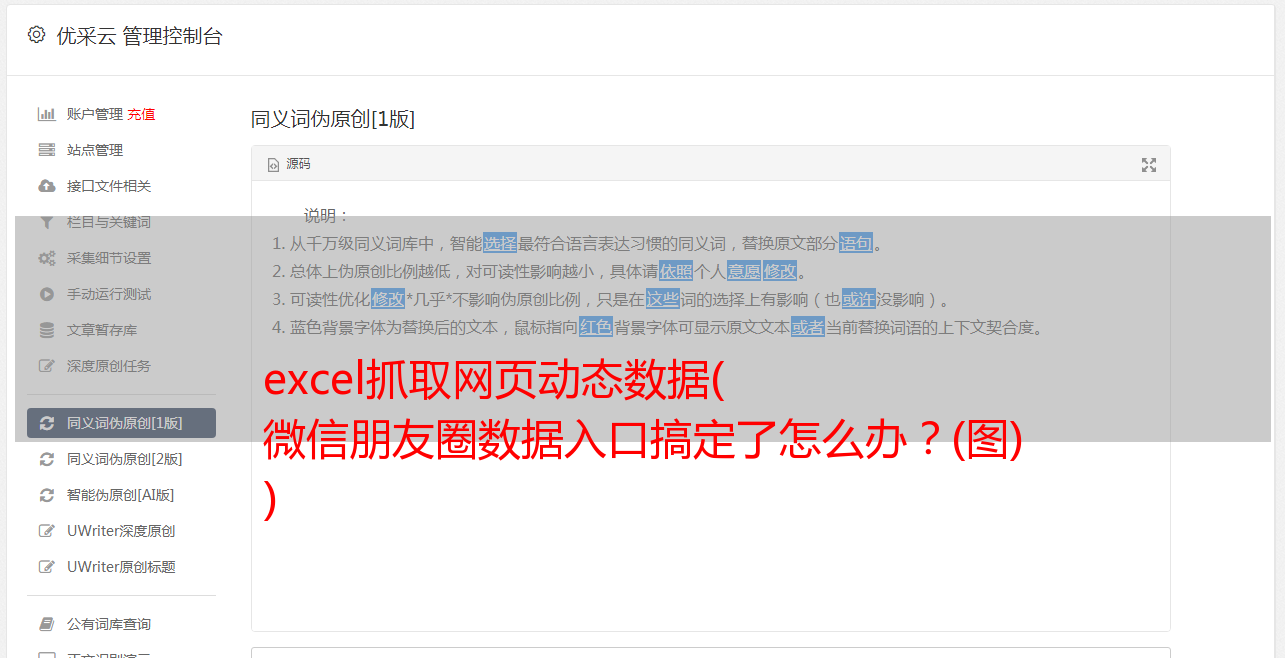
Task: Open UWriter深度原创 menu entry
Action: coord(122,531)
